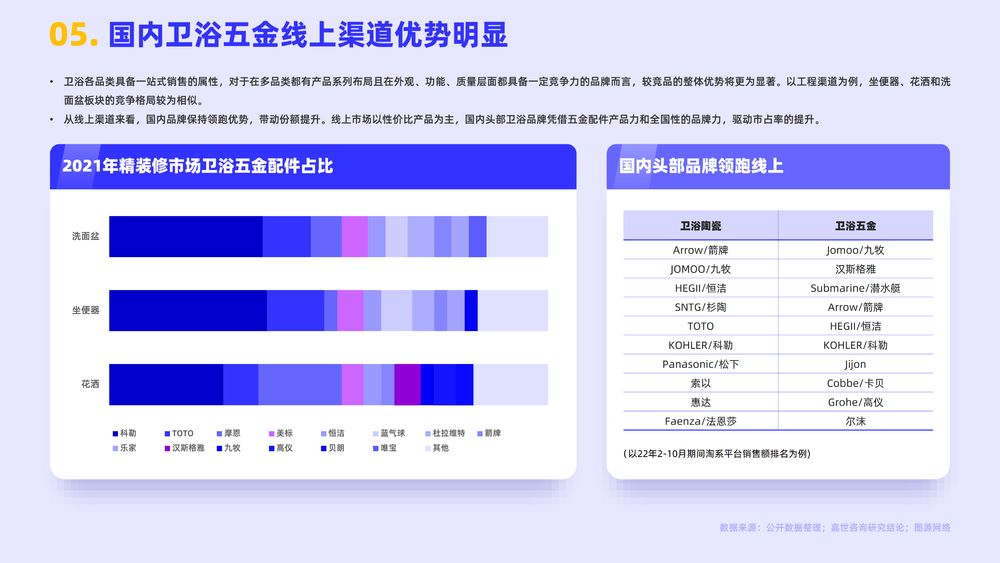Click the 蓝气球 legend entry

point(389,433)
